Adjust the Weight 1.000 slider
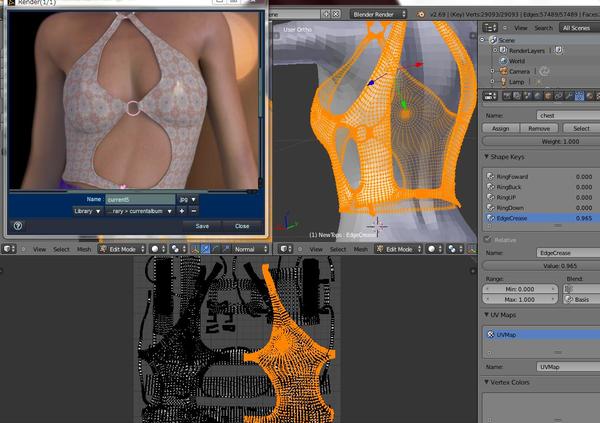This screenshot has width=600, height=423. 541,141
